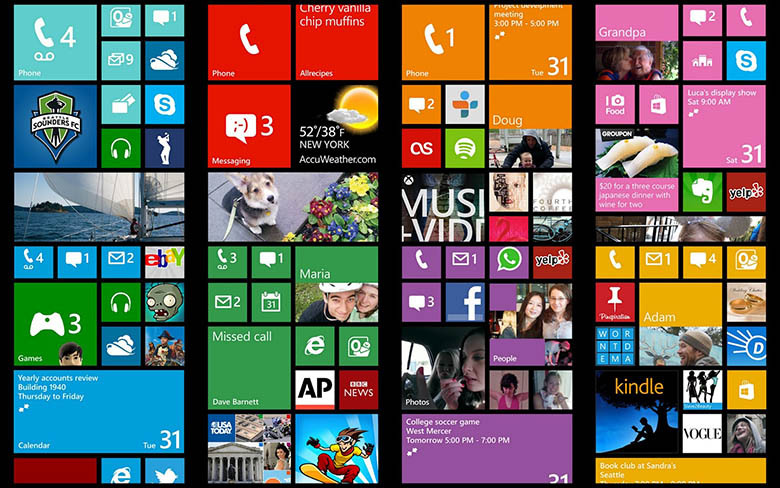Launch the WhatsApp tile

[510, 261]
